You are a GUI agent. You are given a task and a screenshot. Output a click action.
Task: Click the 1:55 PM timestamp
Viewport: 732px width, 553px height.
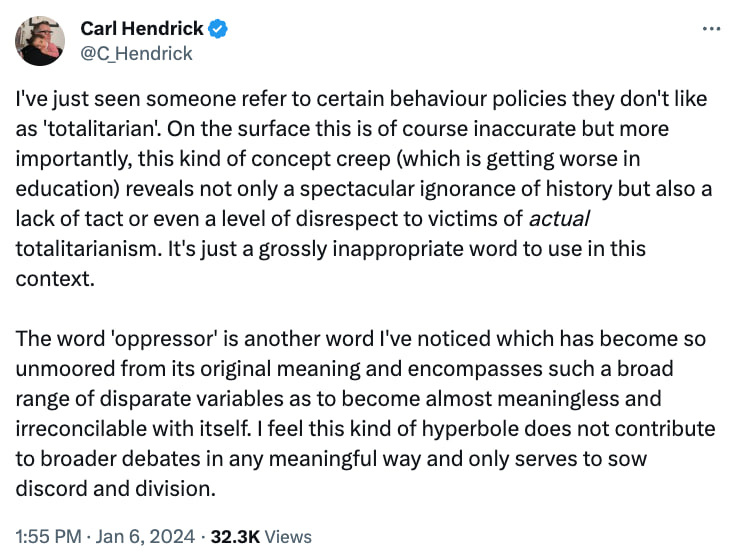point(49,537)
